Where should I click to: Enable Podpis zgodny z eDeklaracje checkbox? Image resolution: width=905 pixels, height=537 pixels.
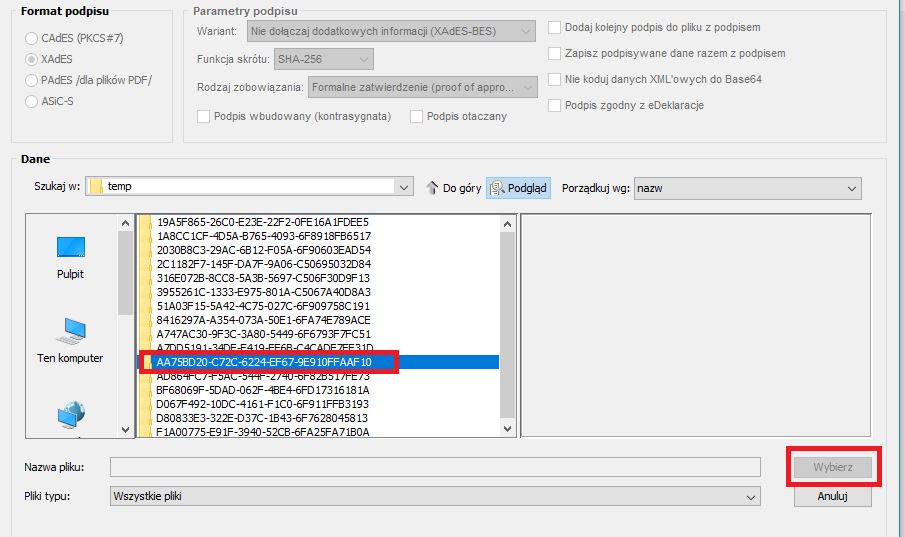coord(555,105)
